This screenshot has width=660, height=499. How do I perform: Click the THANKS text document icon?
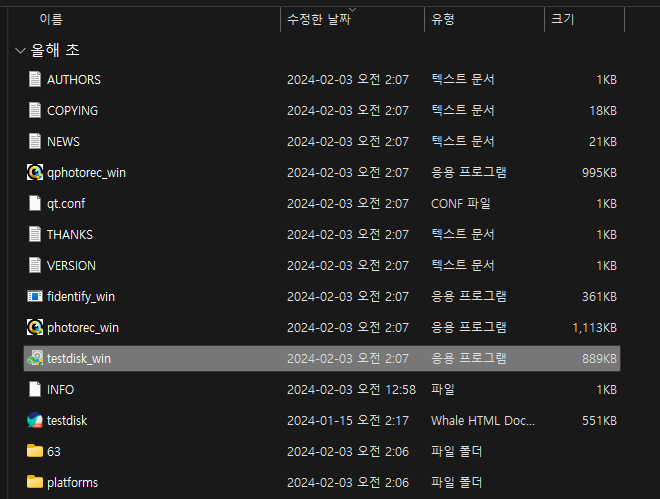[35, 234]
